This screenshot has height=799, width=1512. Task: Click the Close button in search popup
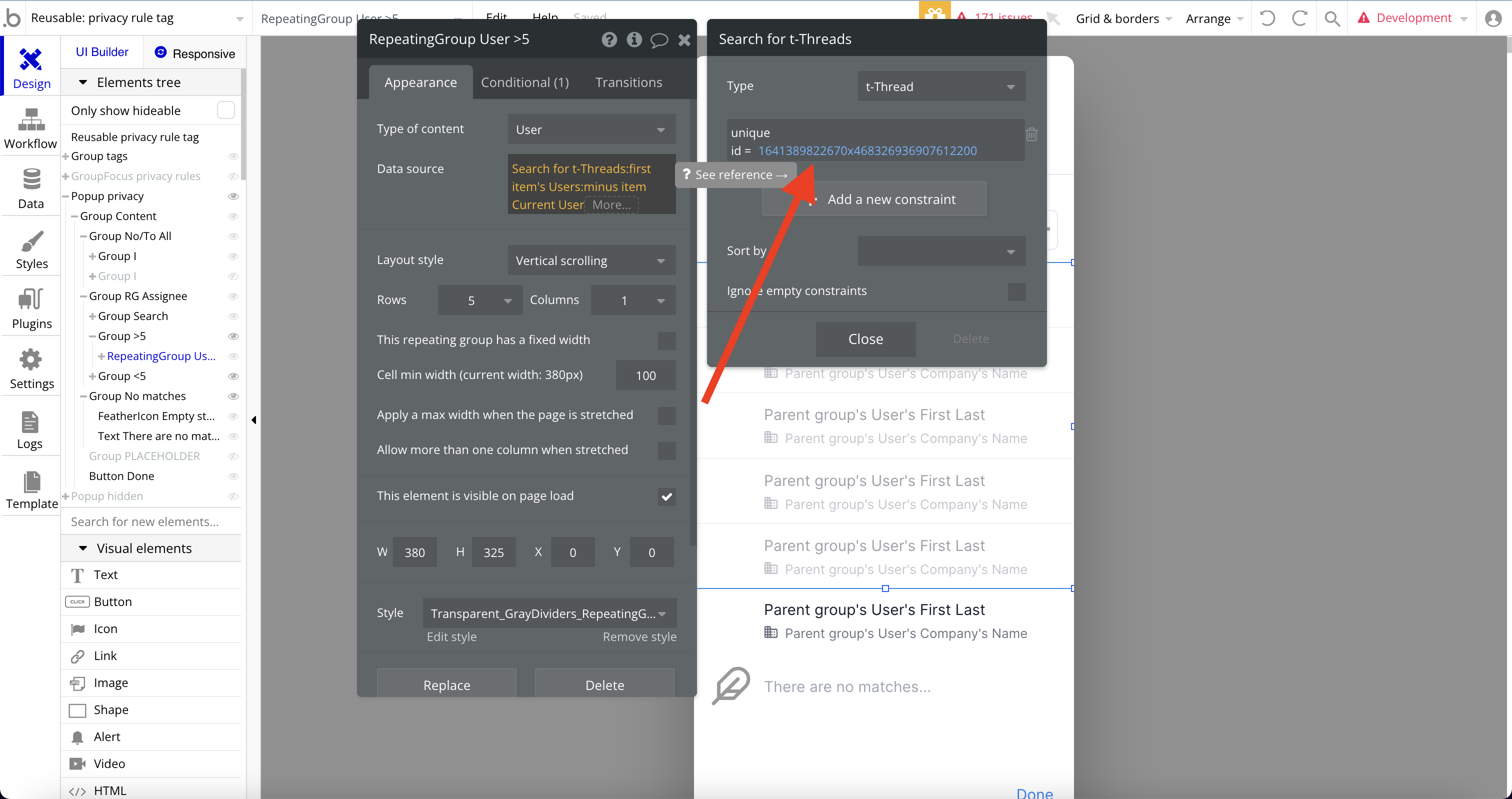click(865, 338)
